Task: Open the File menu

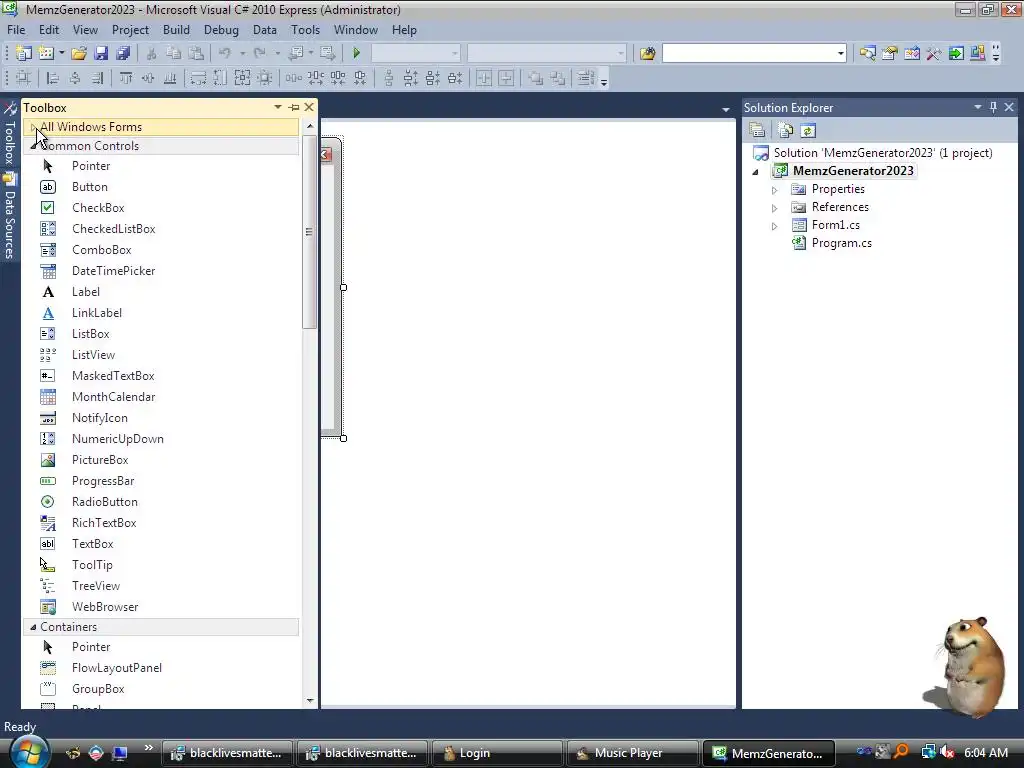Action: 16,30
